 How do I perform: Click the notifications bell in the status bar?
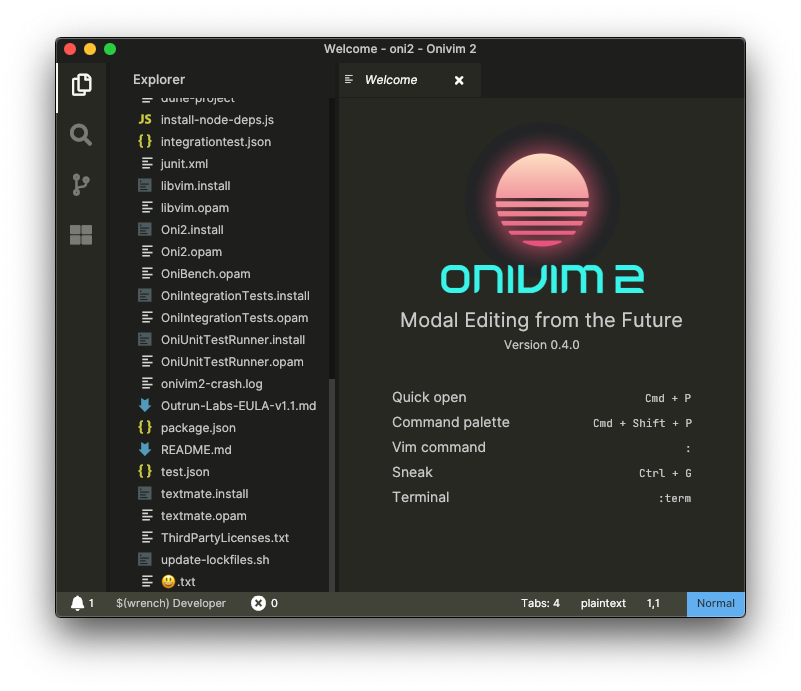click(78, 604)
